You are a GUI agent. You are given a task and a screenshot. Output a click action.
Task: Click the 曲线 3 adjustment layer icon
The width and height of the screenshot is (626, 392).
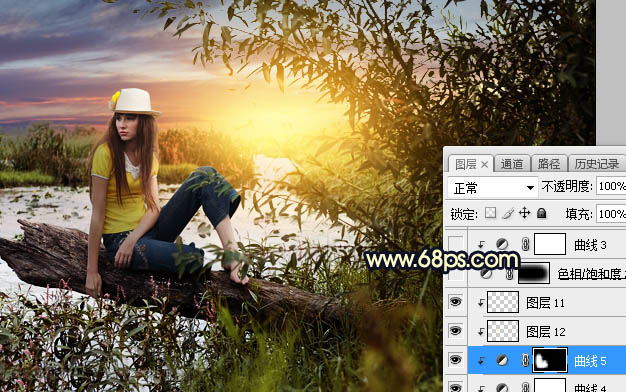(502, 244)
